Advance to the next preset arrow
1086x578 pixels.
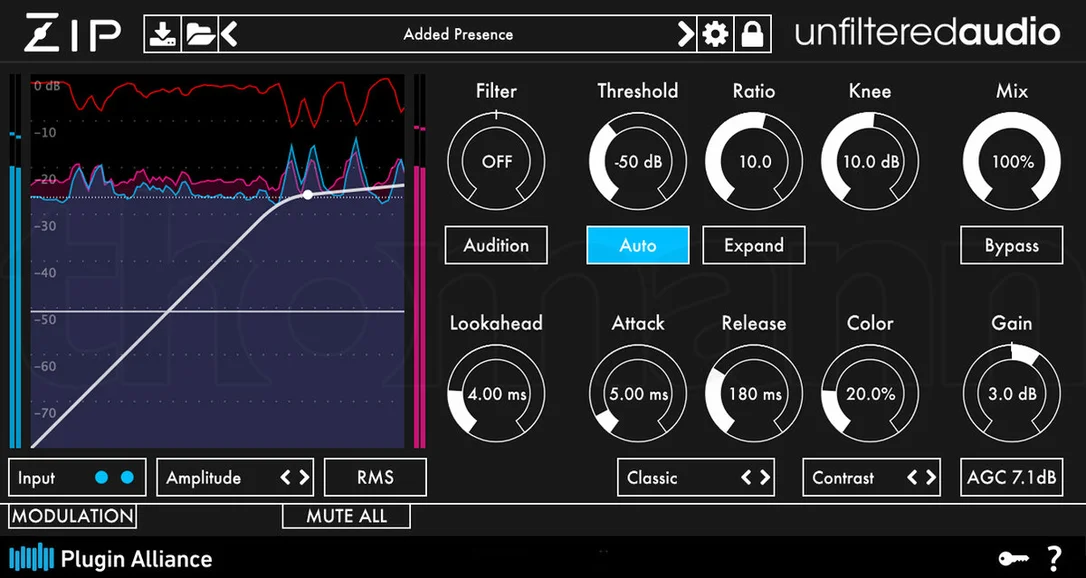[x=686, y=34]
